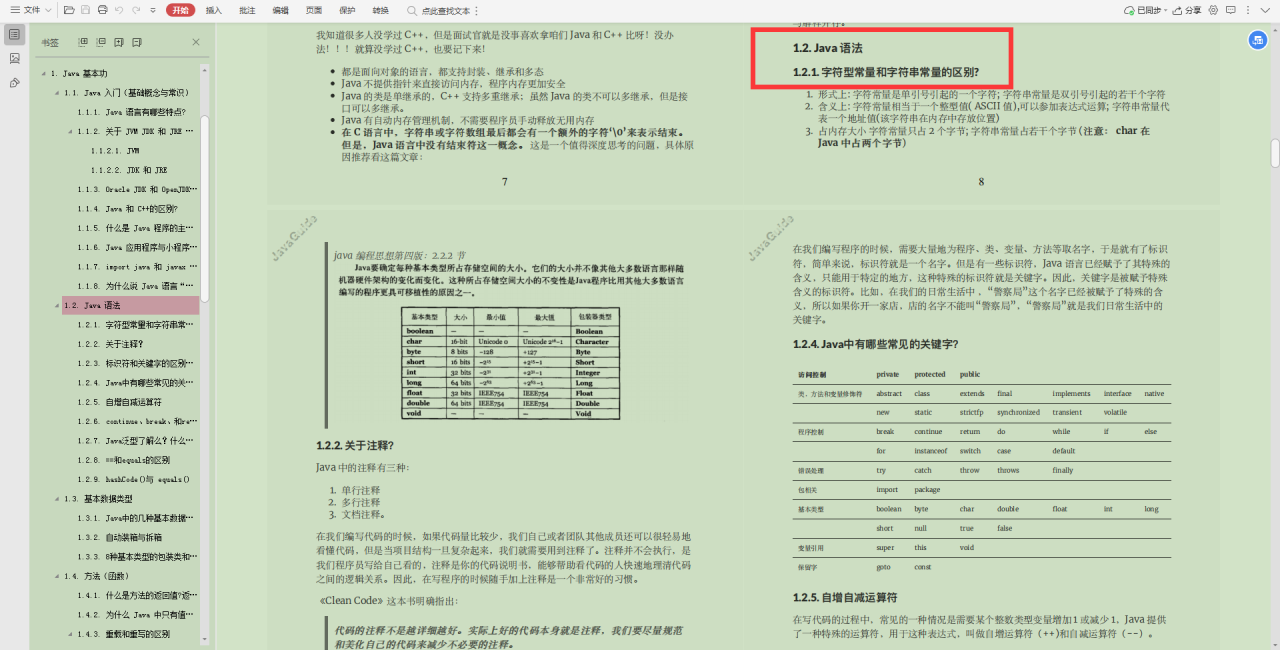Click the document vertical scrollbar thumb at right

[x=1275, y=153]
